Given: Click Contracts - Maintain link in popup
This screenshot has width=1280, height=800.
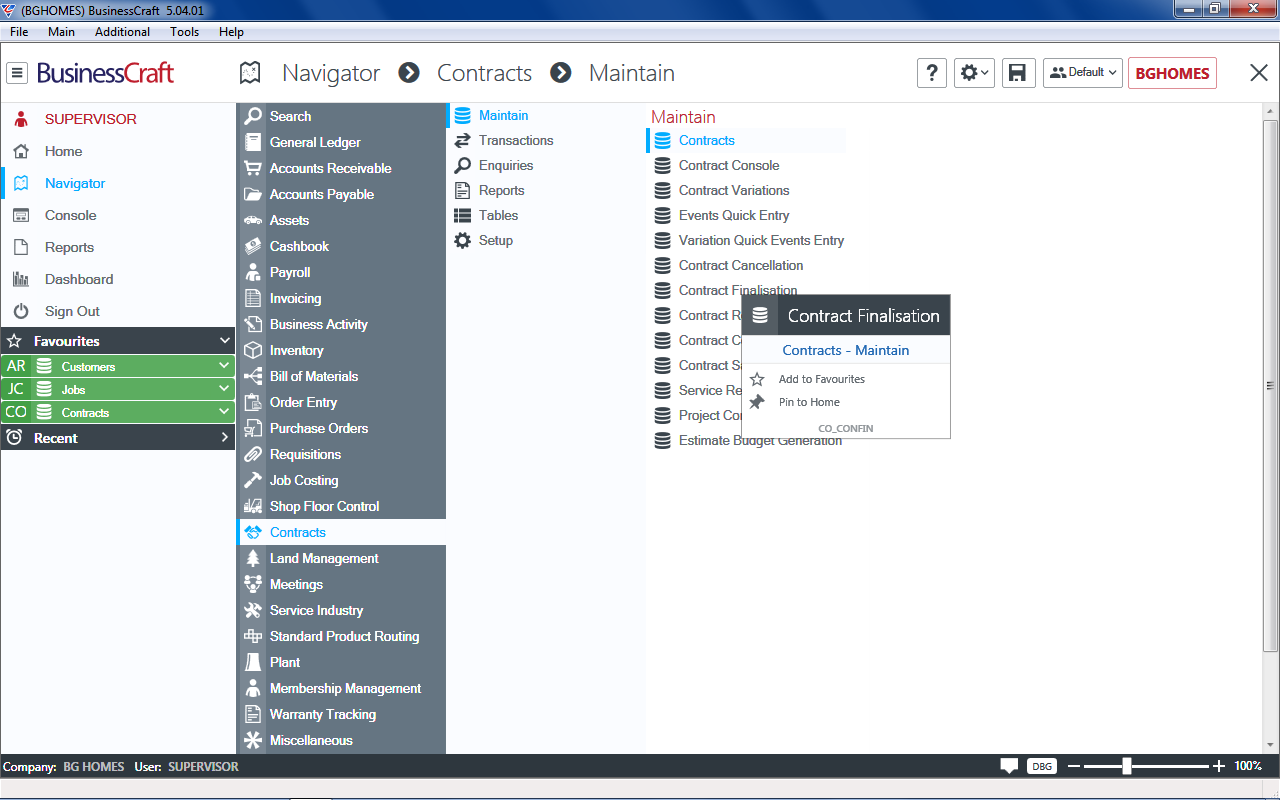Looking at the screenshot, I should click(x=846, y=350).
